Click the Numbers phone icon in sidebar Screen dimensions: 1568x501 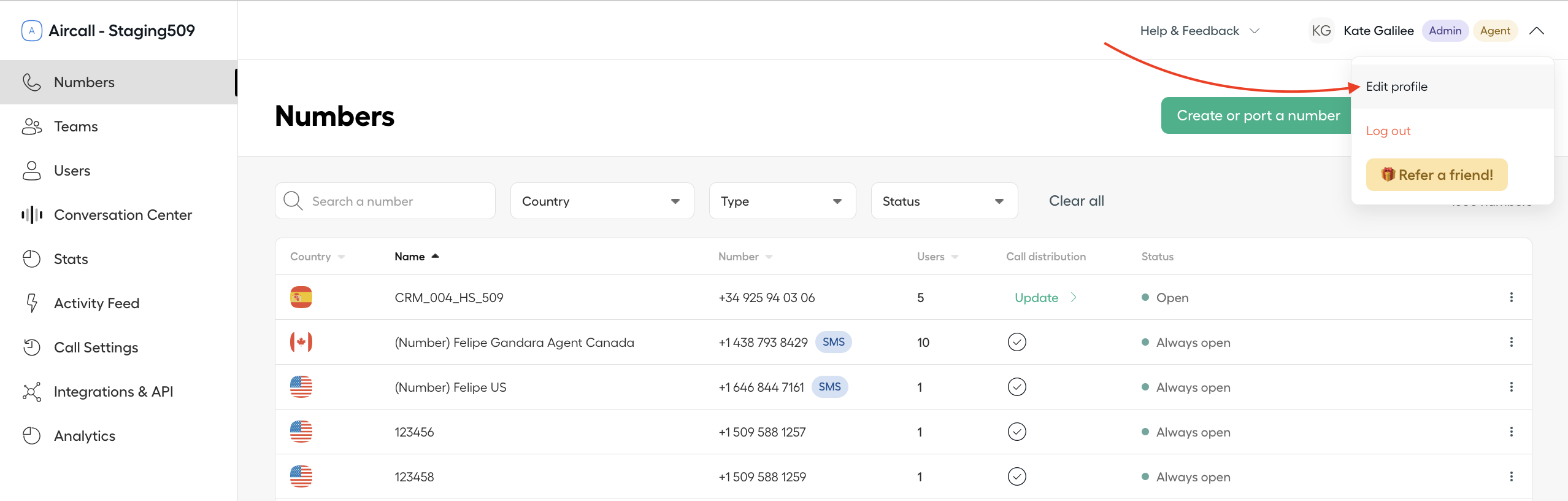click(x=32, y=82)
